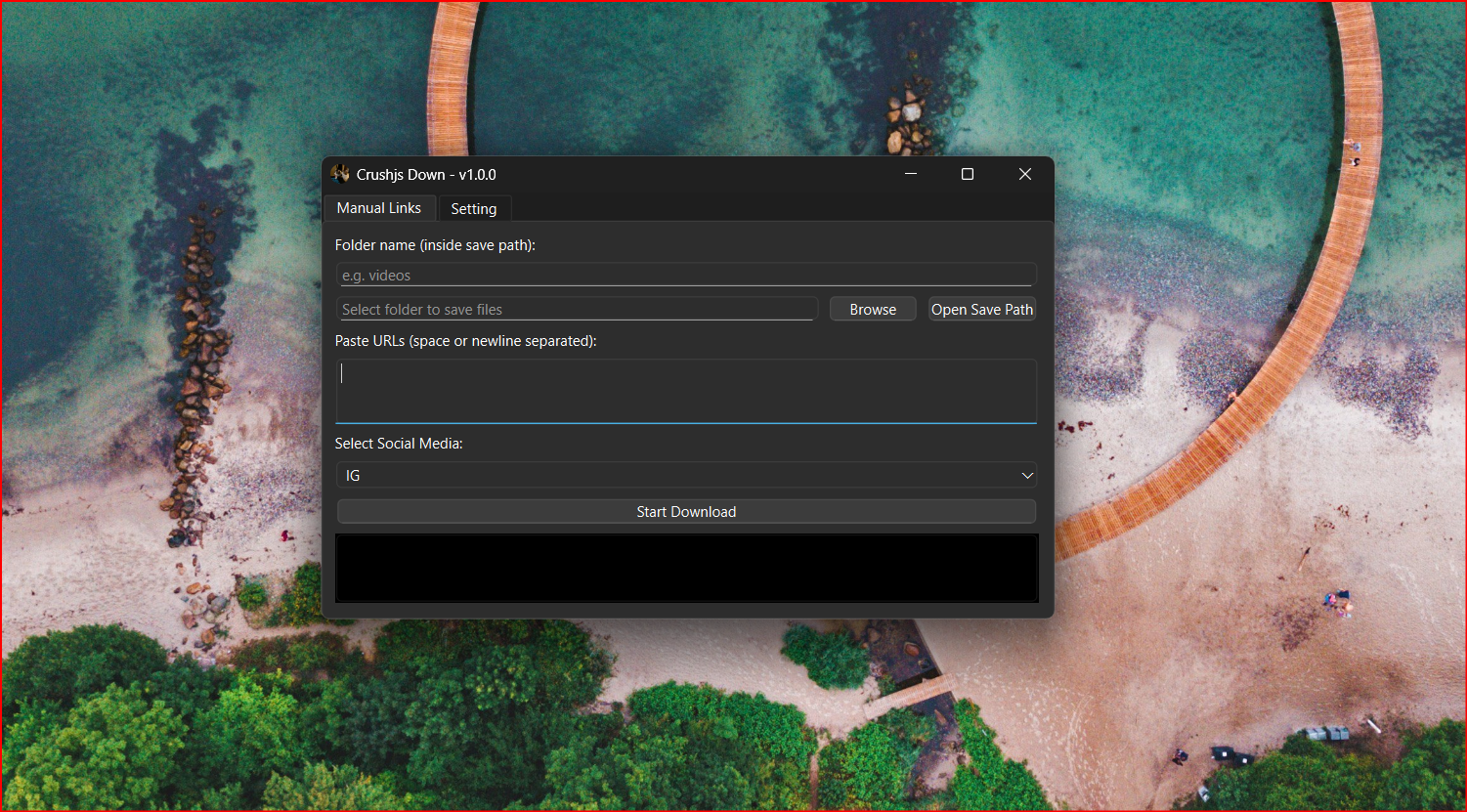The width and height of the screenshot is (1467, 812).
Task: Click Browse to choose a save folder
Action: point(871,309)
